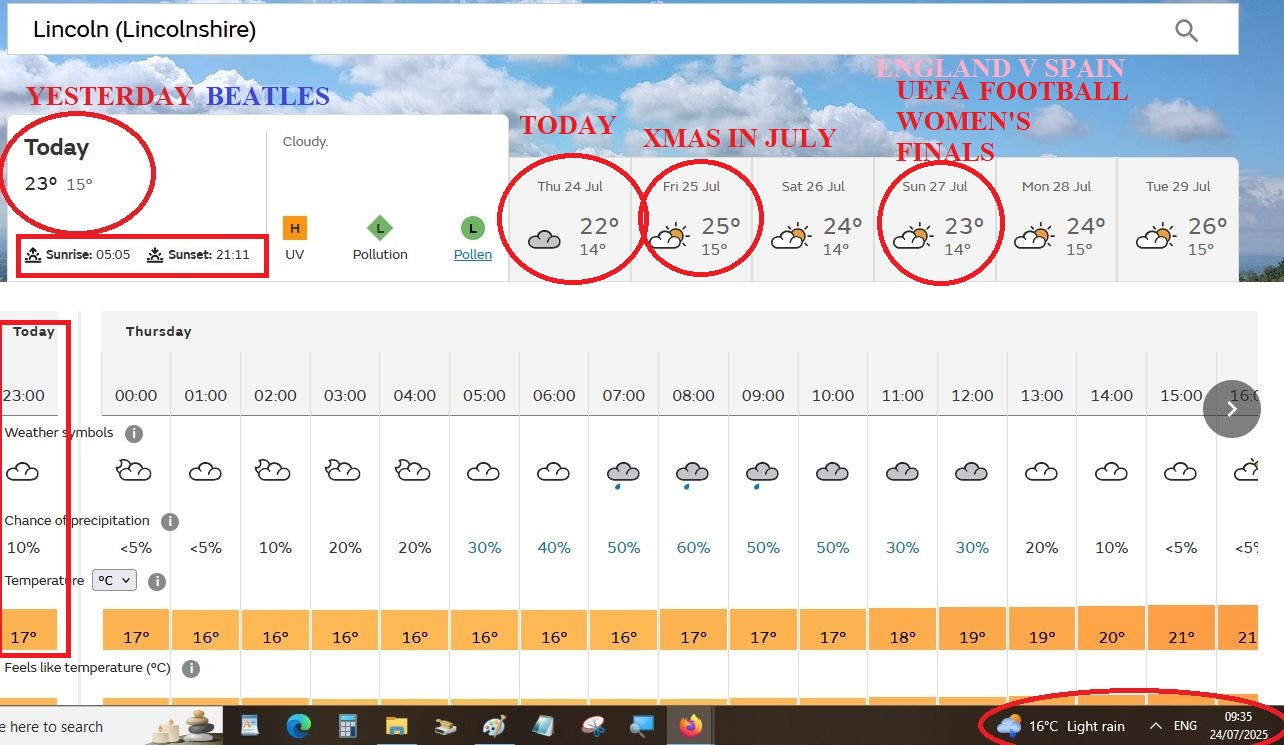Click the UV index H badge

[x=294, y=229]
